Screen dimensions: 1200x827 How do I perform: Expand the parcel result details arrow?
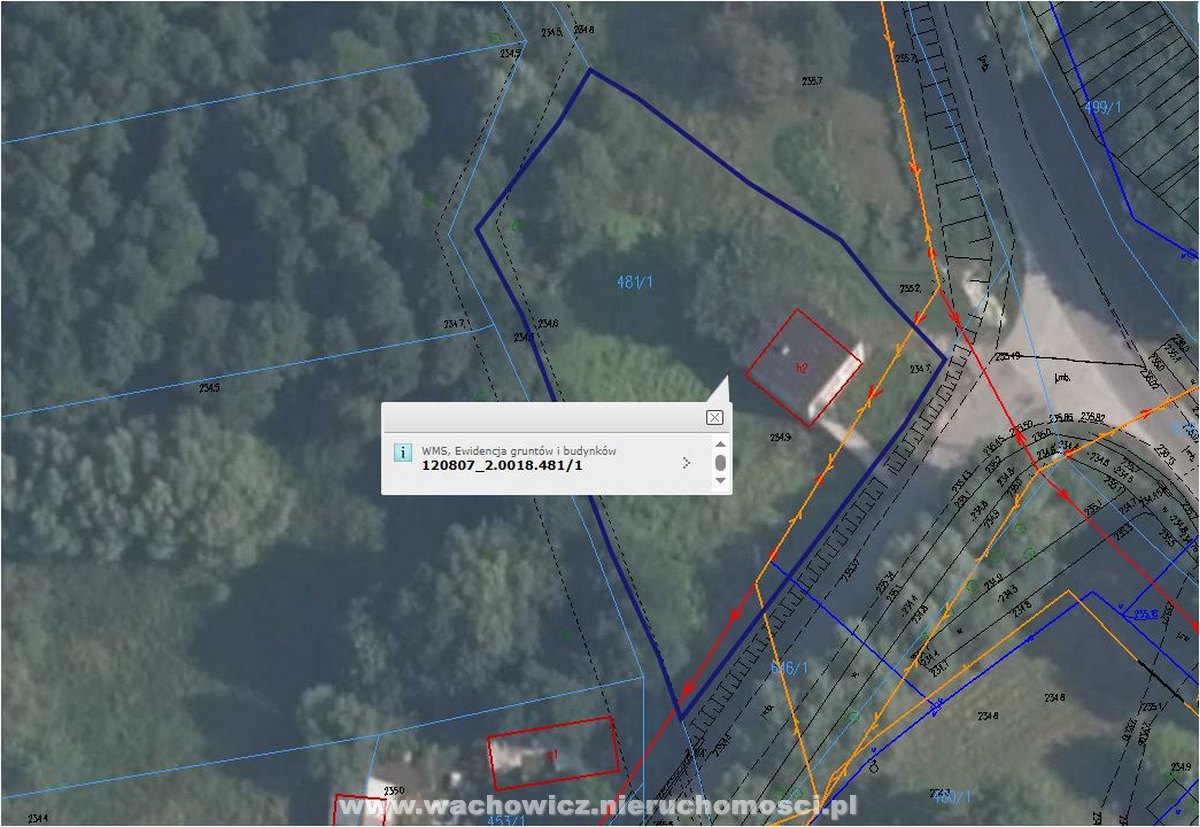[x=686, y=463]
